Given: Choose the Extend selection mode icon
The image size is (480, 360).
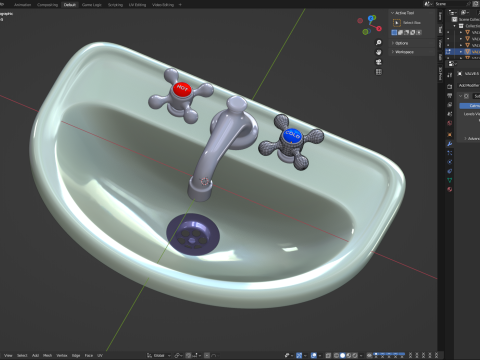Looking at the screenshot, I should (400, 32).
